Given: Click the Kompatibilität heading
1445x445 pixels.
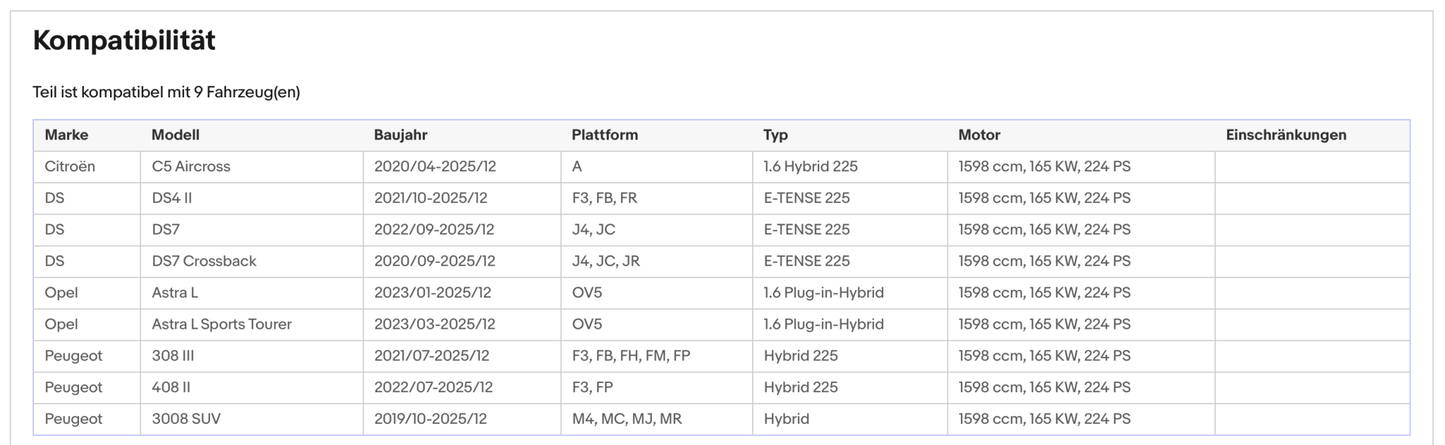Looking at the screenshot, I should [x=124, y=41].
